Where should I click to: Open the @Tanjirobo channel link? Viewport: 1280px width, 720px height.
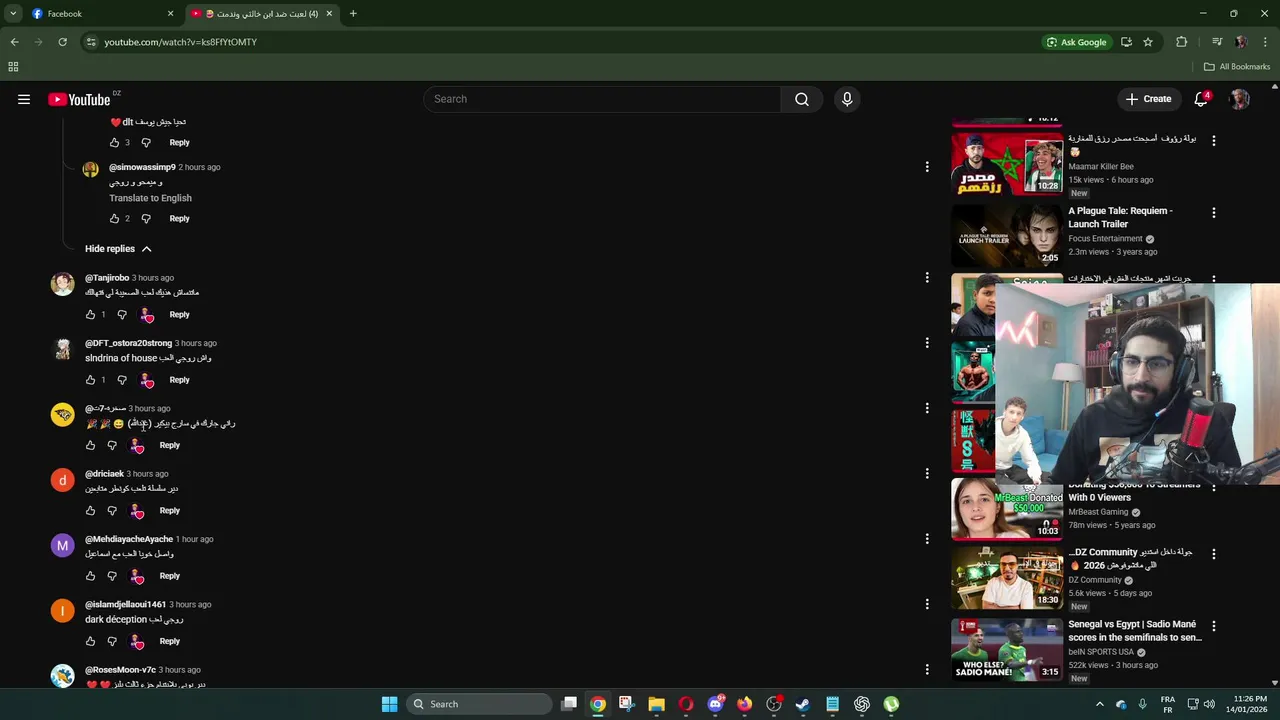[107, 278]
